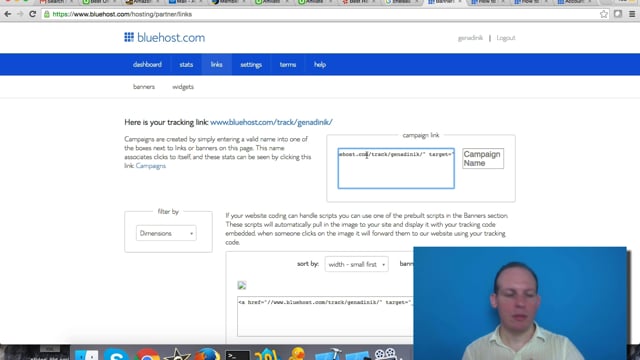This screenshot has width=640, height=360.
Task: Click the browser forward arrow
Action: [20, 14]
